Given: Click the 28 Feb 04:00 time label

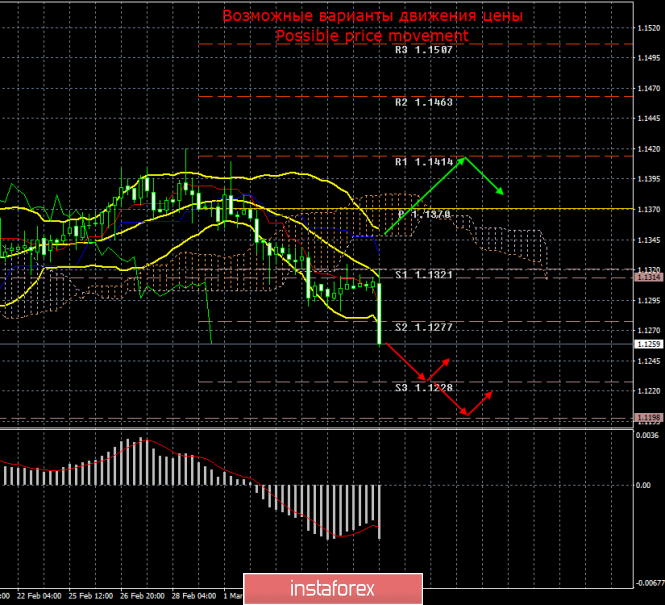Looking at the screenshot, I should click(x=194, y=596).
